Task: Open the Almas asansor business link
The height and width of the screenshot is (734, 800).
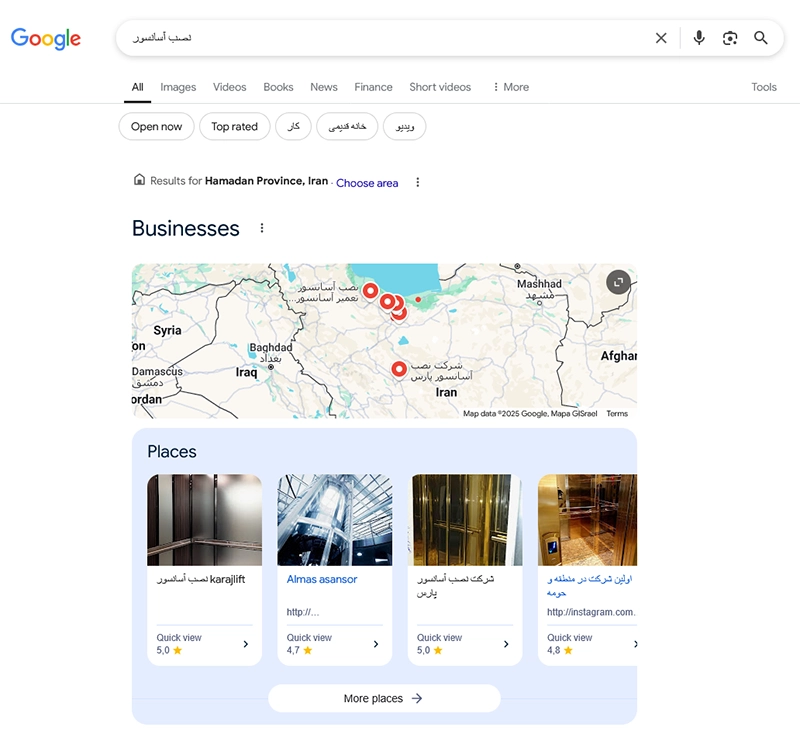Action: pos(322,579)
